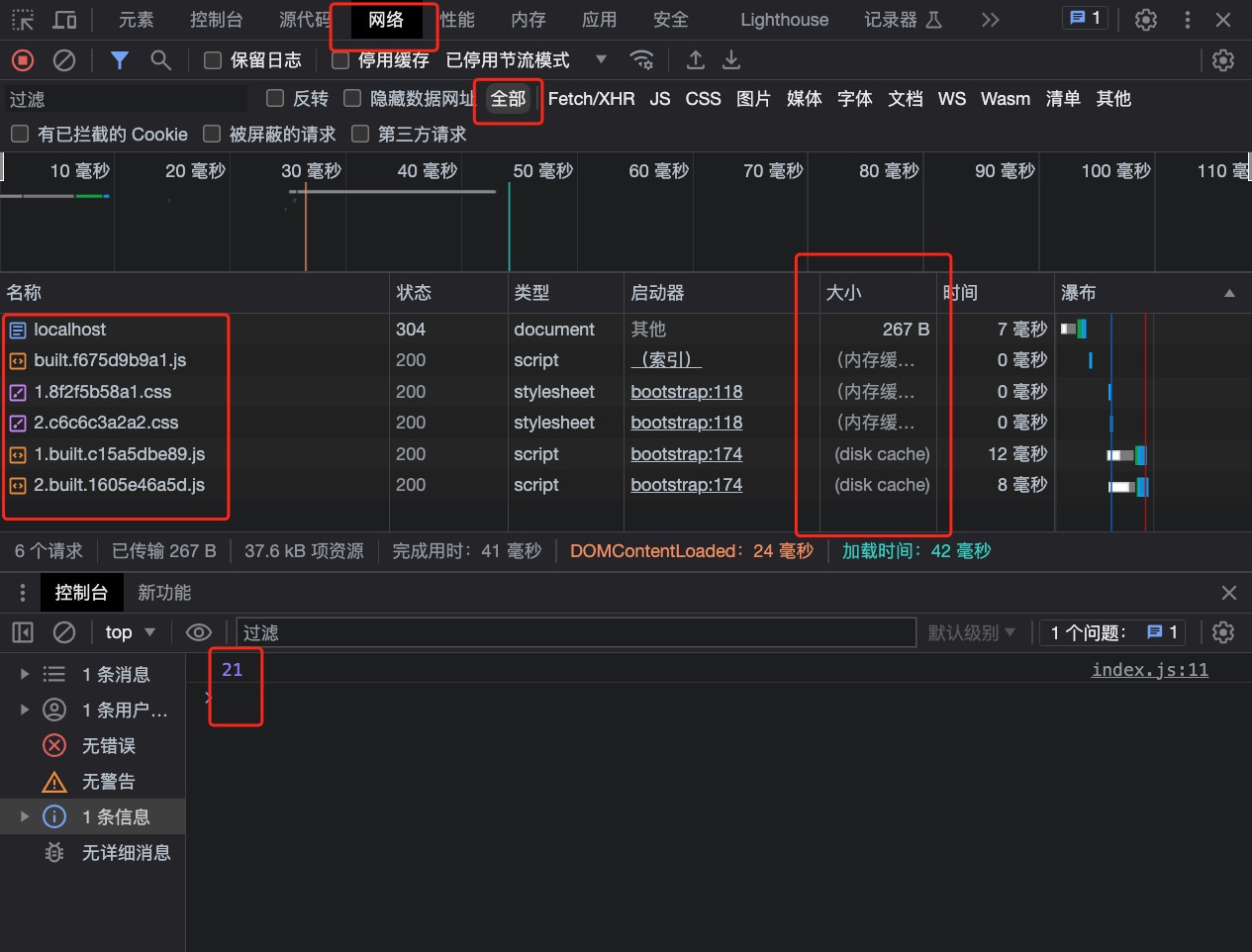The height and width of the screenshot is (952, 1252).
Task: Clear the network log
Action: click(64, 60)
